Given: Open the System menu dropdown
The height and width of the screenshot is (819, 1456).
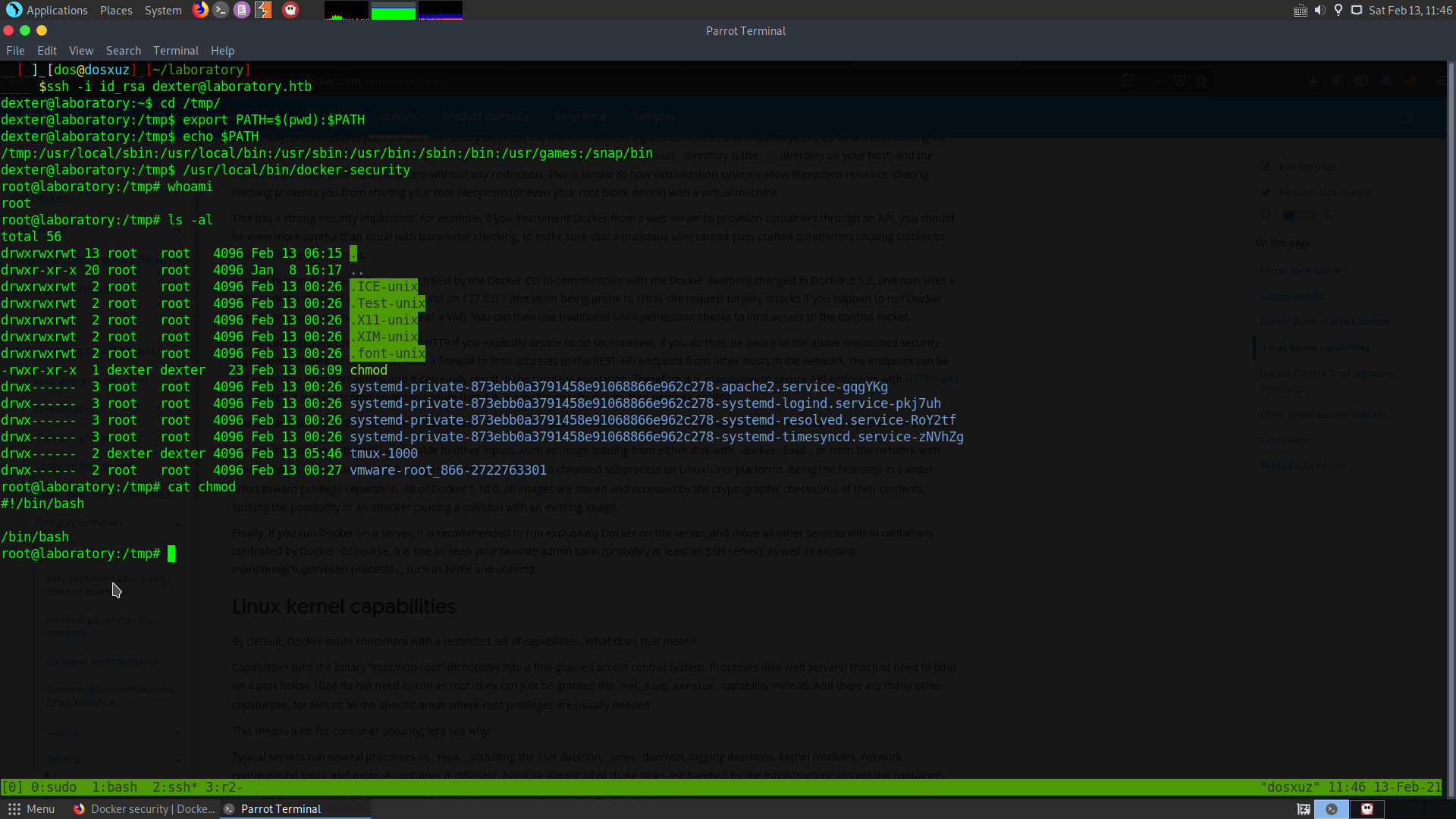Looking at the screenshot, I should click(163, 10).
